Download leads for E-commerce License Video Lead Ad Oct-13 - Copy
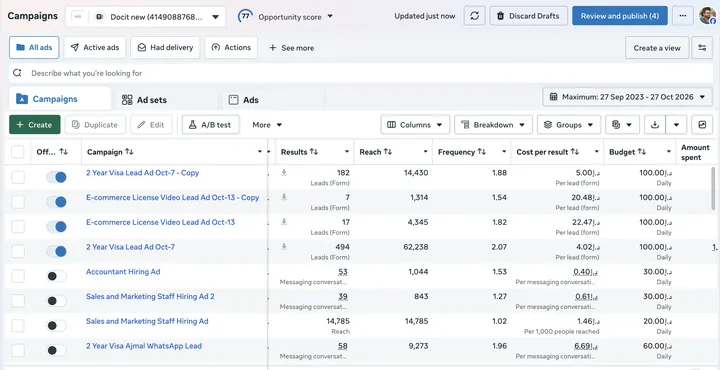 point(284,197)
